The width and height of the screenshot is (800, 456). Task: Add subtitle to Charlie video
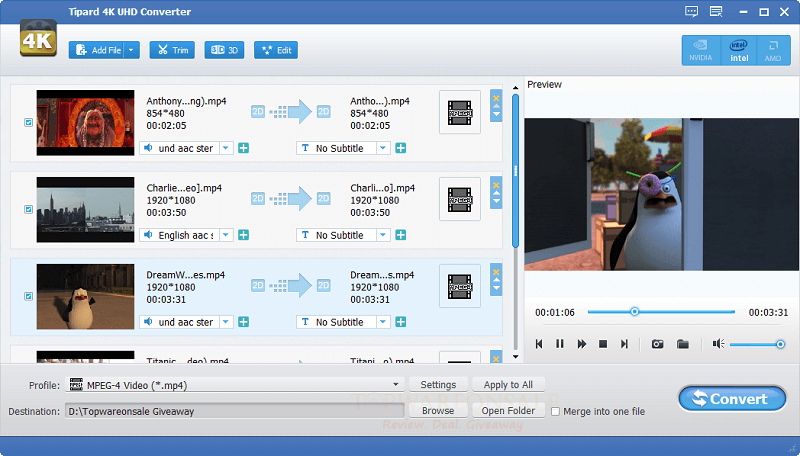coord(401,235)
